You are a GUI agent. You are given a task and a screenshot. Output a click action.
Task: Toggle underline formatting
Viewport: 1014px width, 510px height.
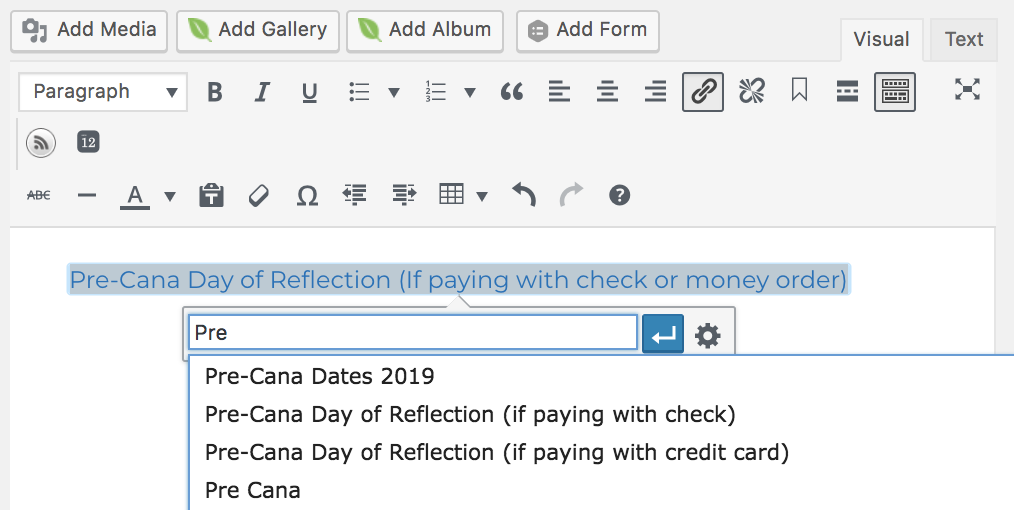coord(310,92)
